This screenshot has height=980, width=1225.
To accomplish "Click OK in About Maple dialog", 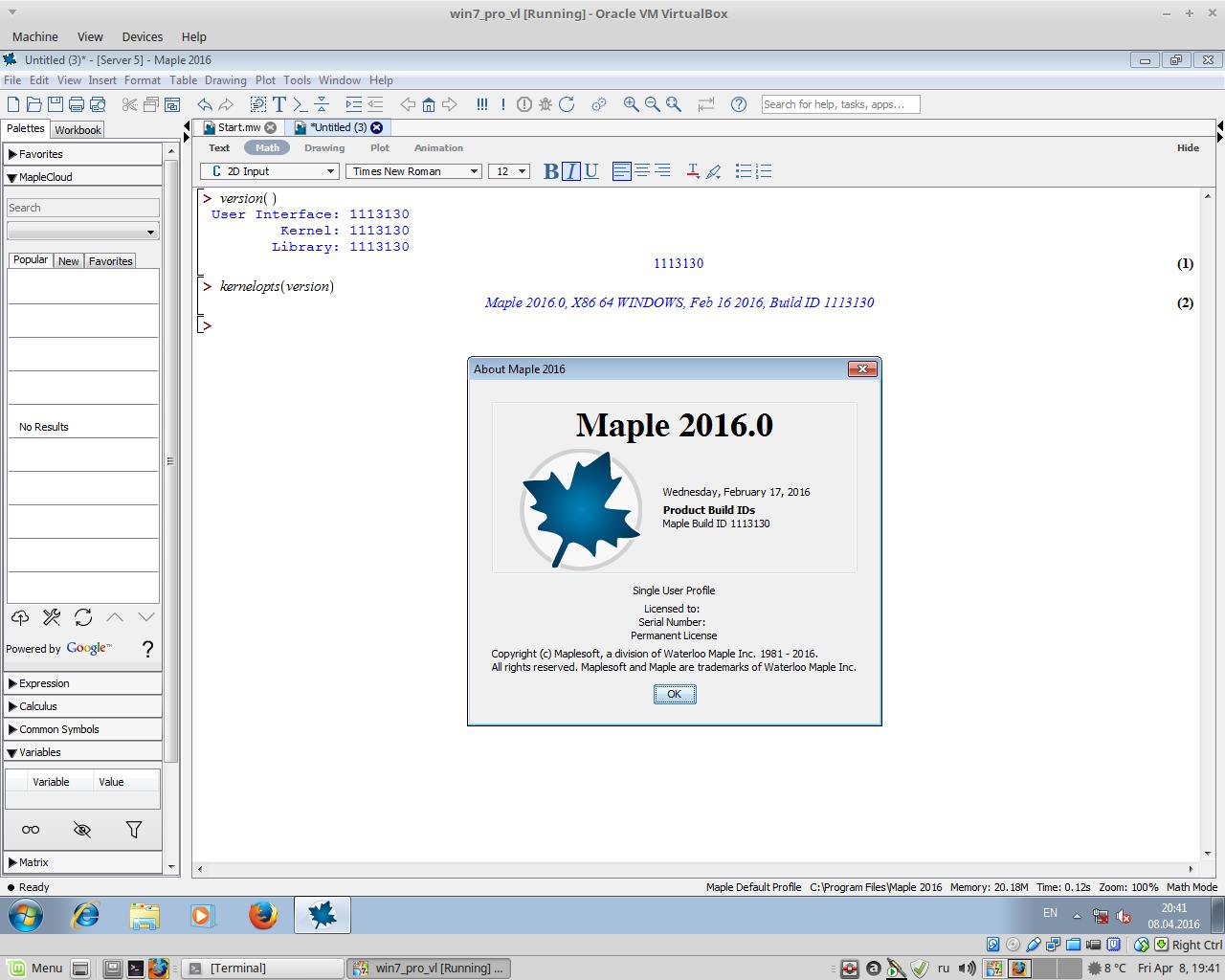I will [674, 694].
